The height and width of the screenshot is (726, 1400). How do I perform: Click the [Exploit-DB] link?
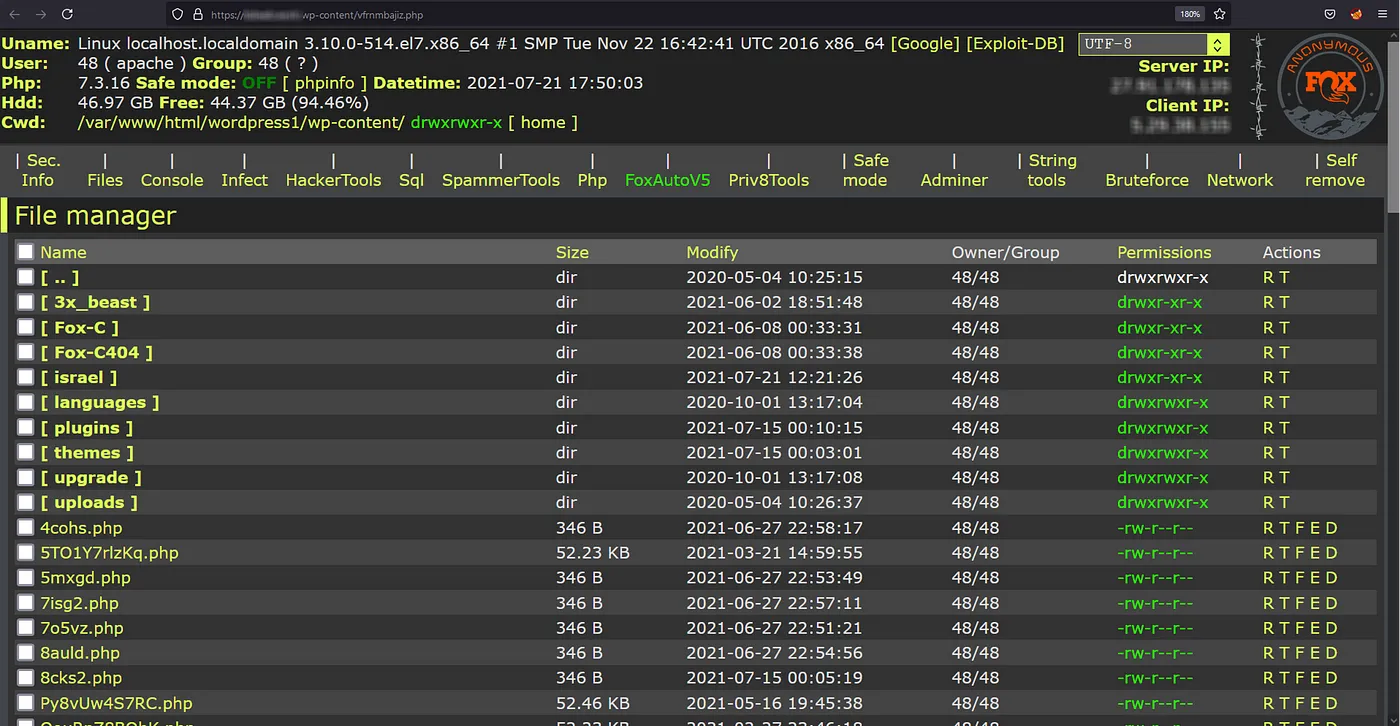(x=1015, y=43)
